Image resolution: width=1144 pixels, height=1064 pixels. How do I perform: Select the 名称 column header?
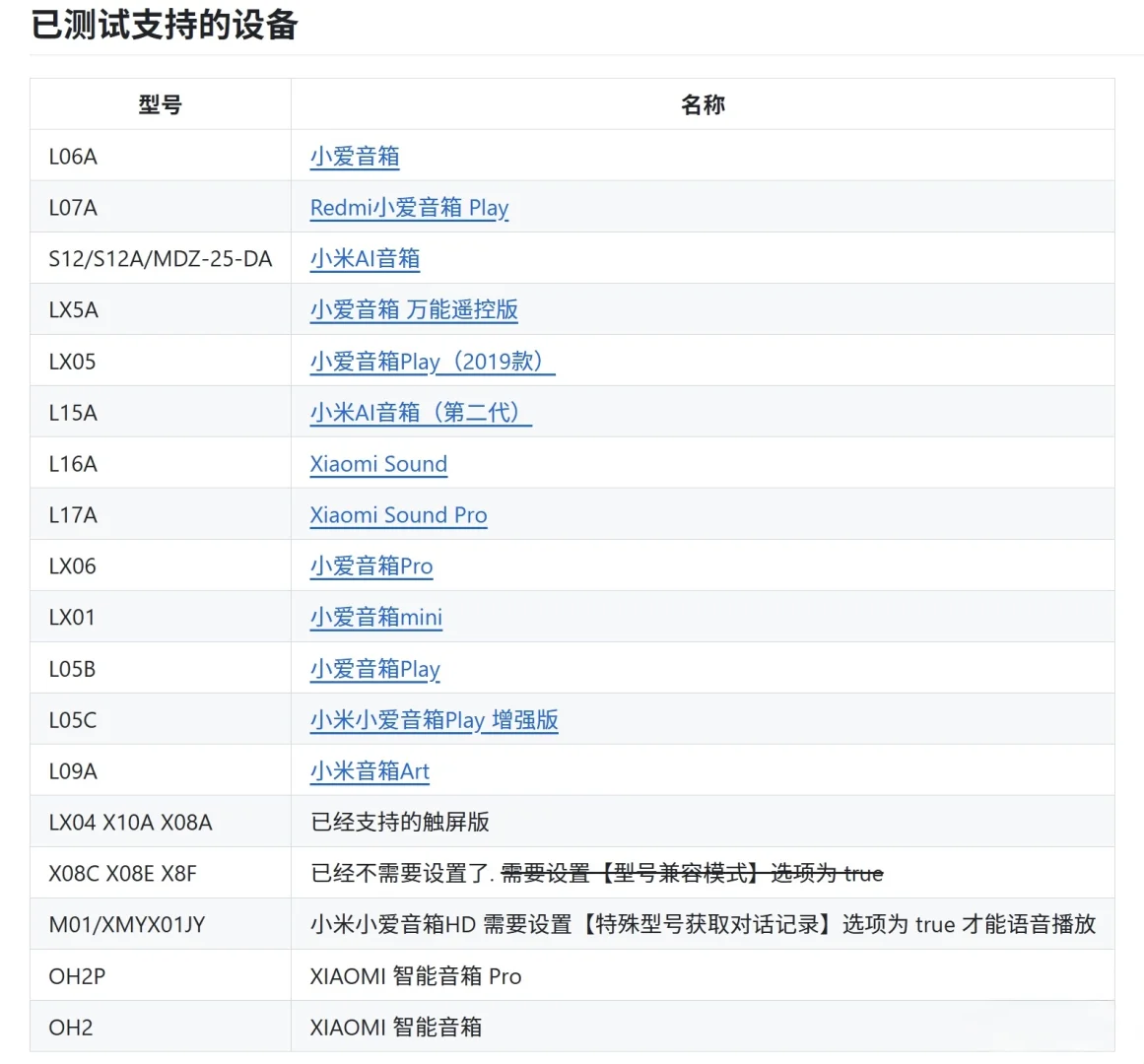click(x=703, y=104)
